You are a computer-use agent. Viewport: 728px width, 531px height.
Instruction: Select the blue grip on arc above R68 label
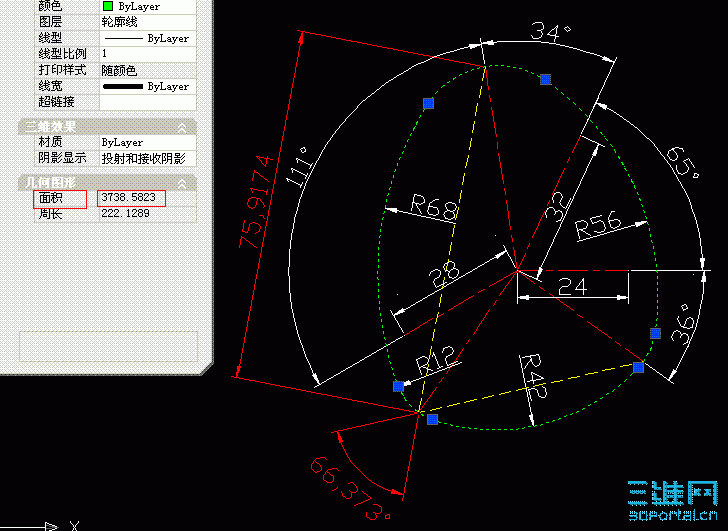(429, 103)
